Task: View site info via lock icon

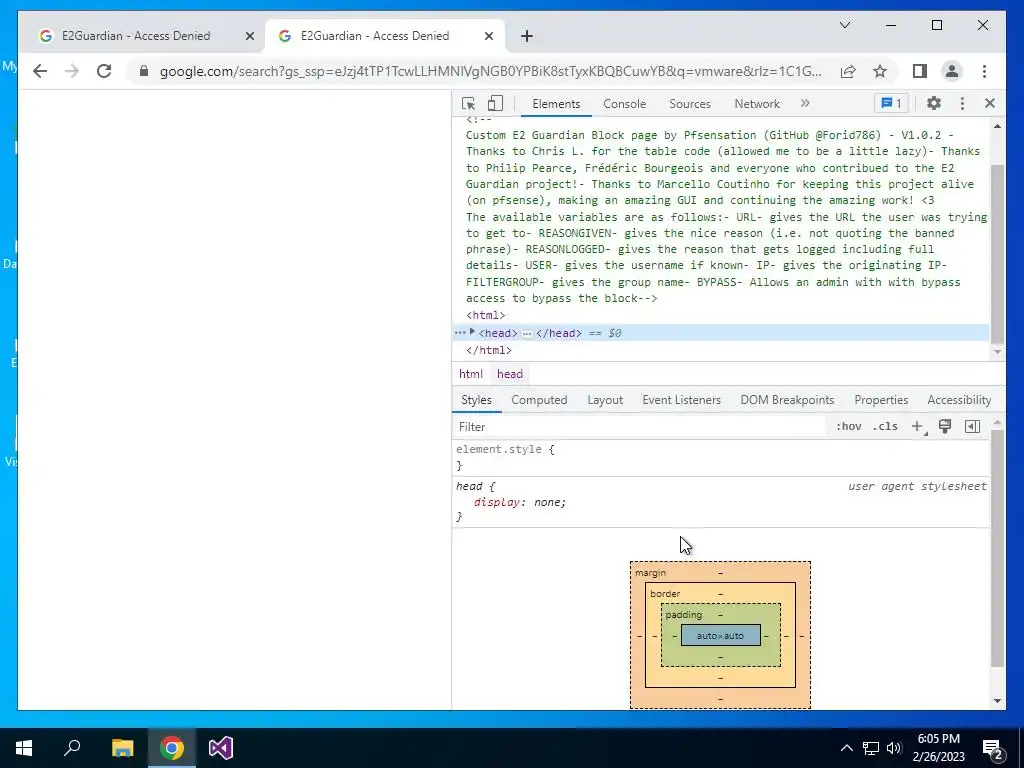Action: coord(144,71)
